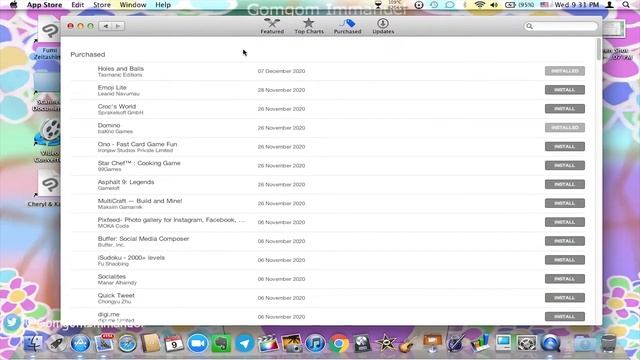Launch Keynote from the Dock
Viewport: 640px width, 360px height.
432,343
